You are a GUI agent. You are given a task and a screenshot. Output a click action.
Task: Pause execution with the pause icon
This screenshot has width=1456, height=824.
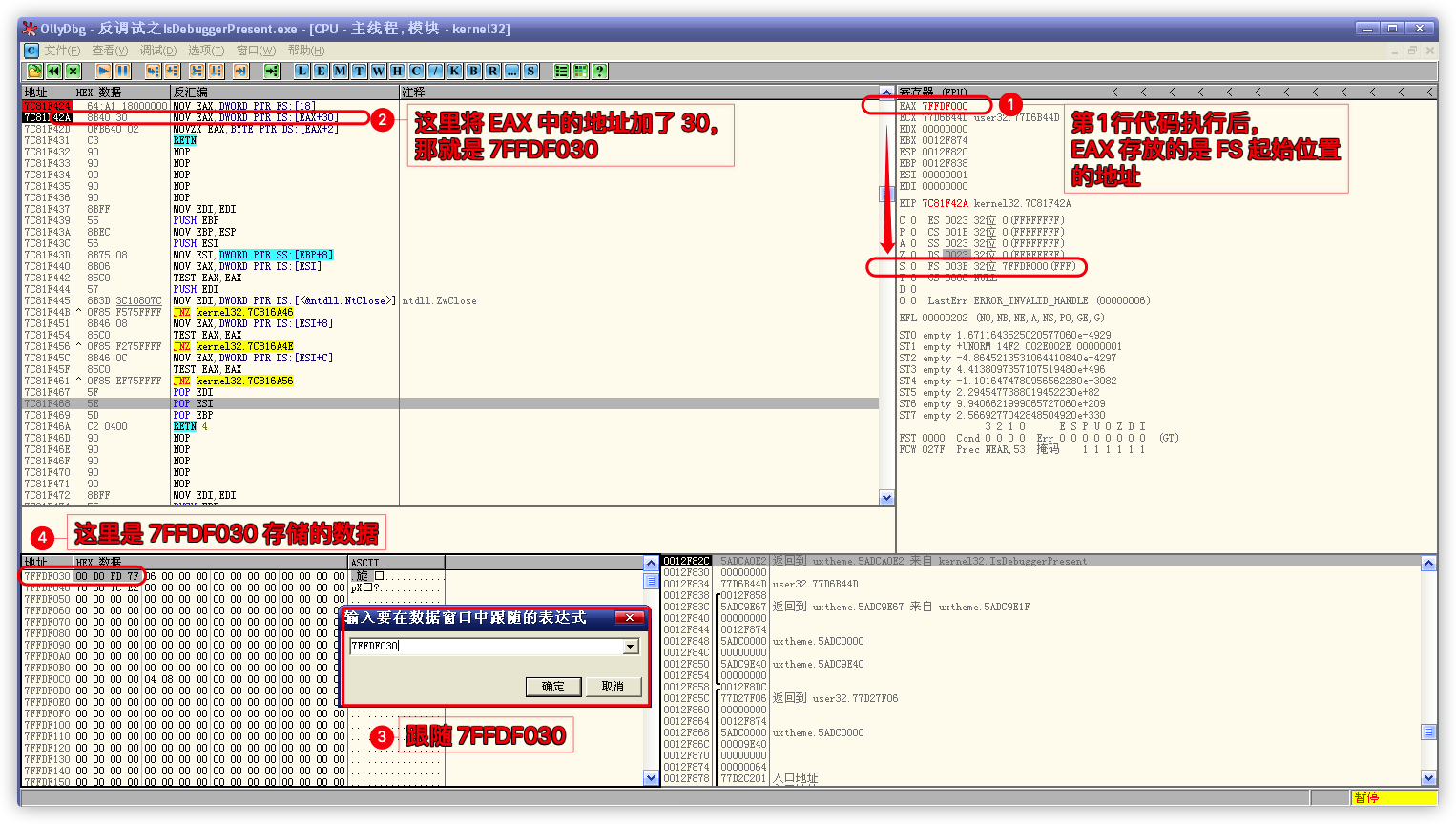tap(123, 71)
